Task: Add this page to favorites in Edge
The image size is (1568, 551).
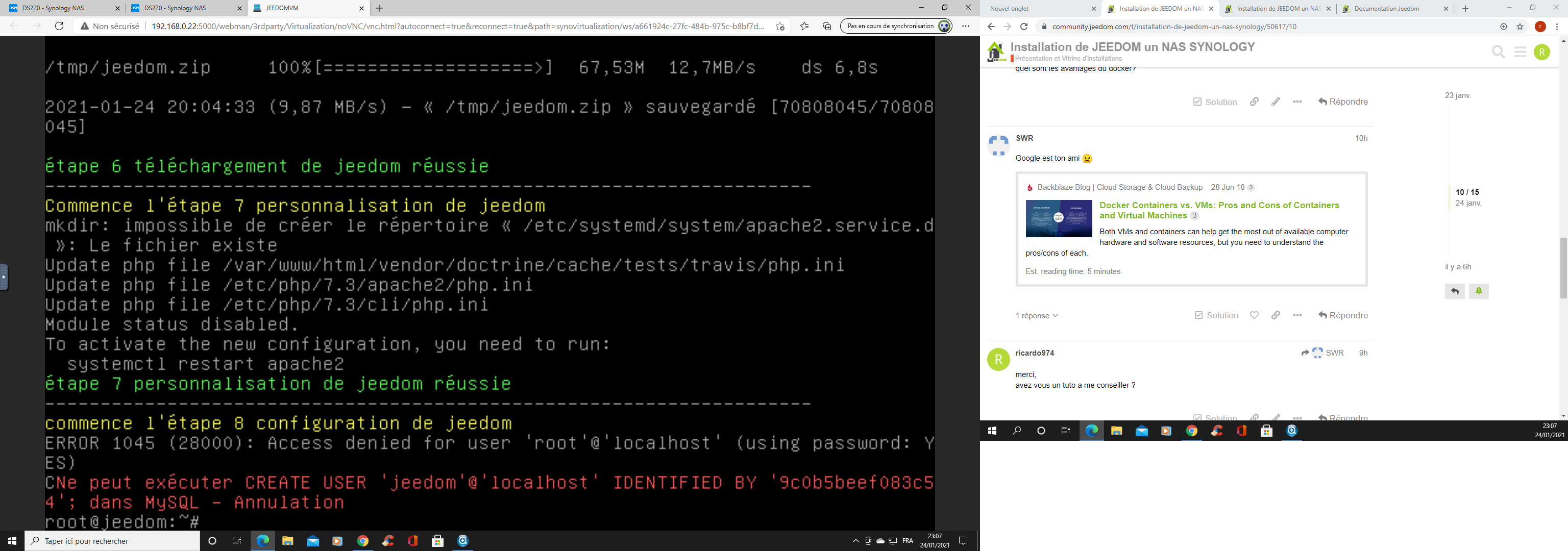Action: point(780,26)
